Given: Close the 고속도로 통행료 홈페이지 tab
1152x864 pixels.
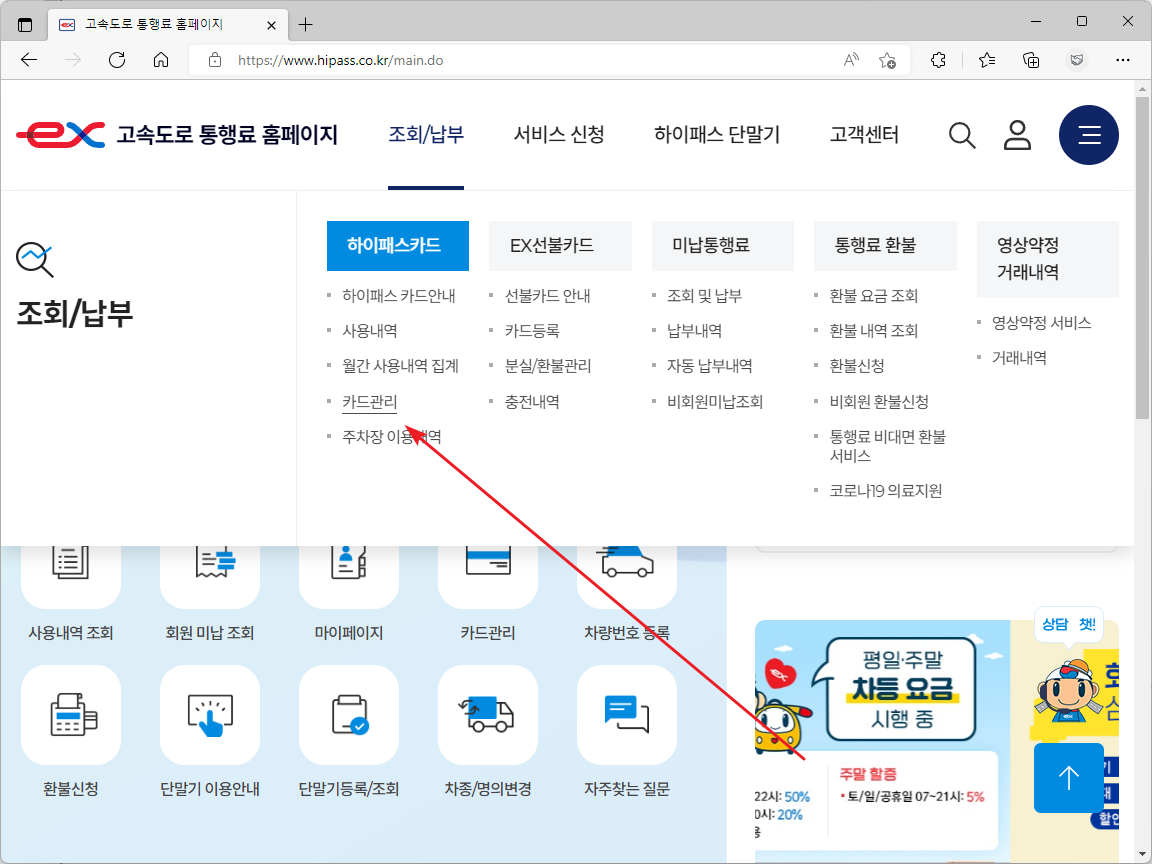Looking at the screenshot, I should tap(271, 25).
